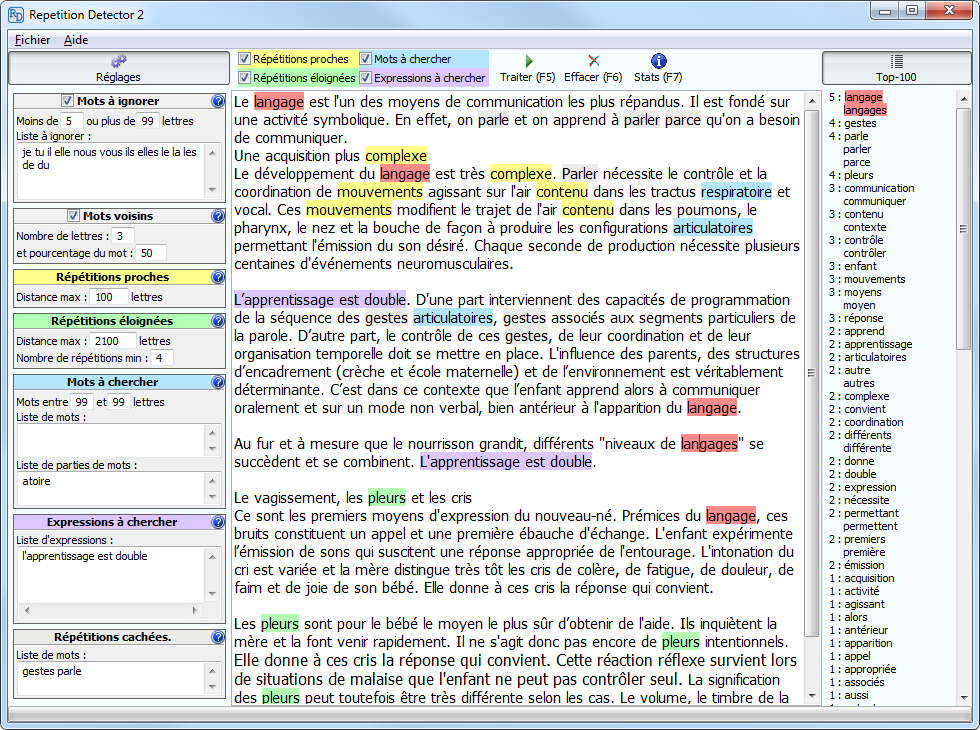Select 'pleurs' entry in the Top-100 list

(858, 175)
